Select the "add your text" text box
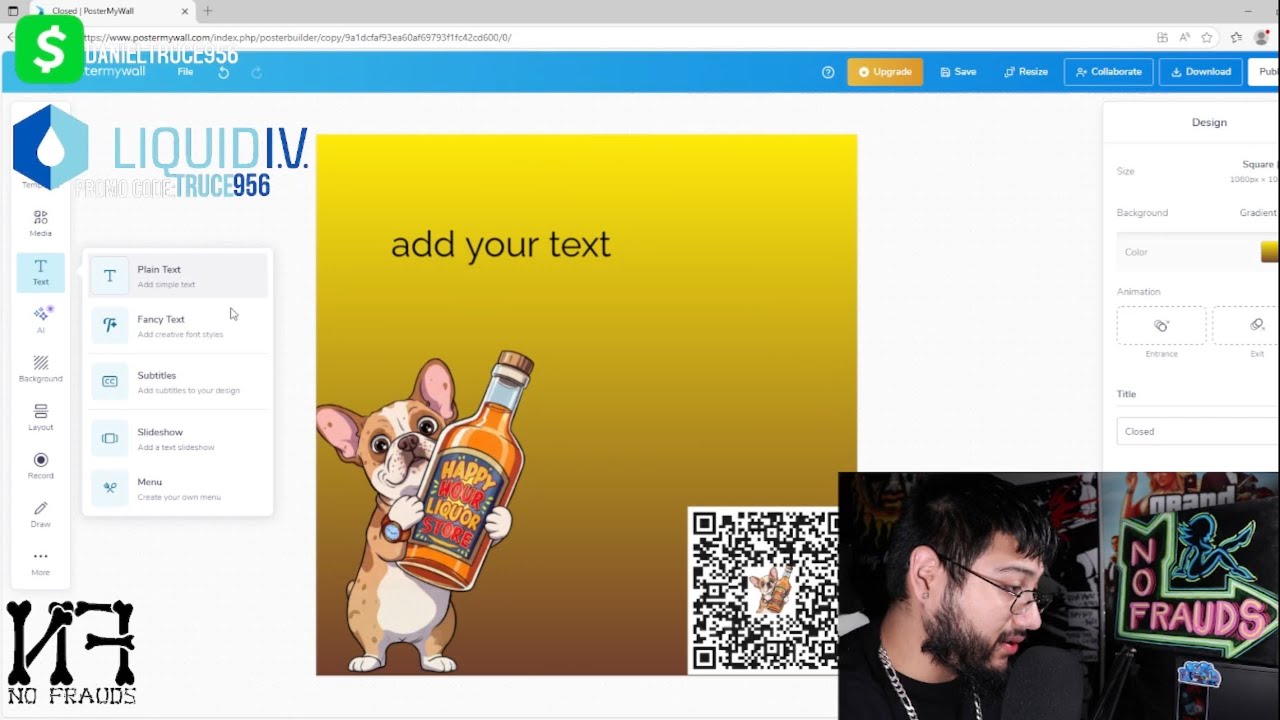The width and height of the screenshot is (1280, 720). coord(501,245)
